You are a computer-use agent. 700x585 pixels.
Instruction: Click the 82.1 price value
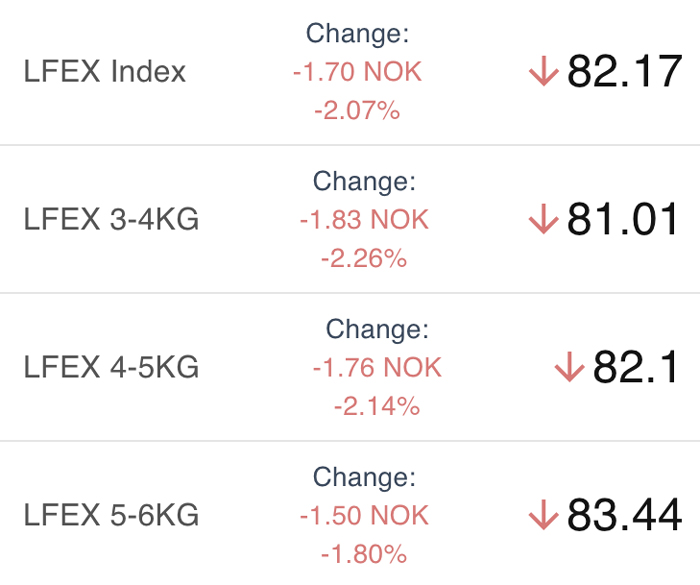[x=635, y=367]
